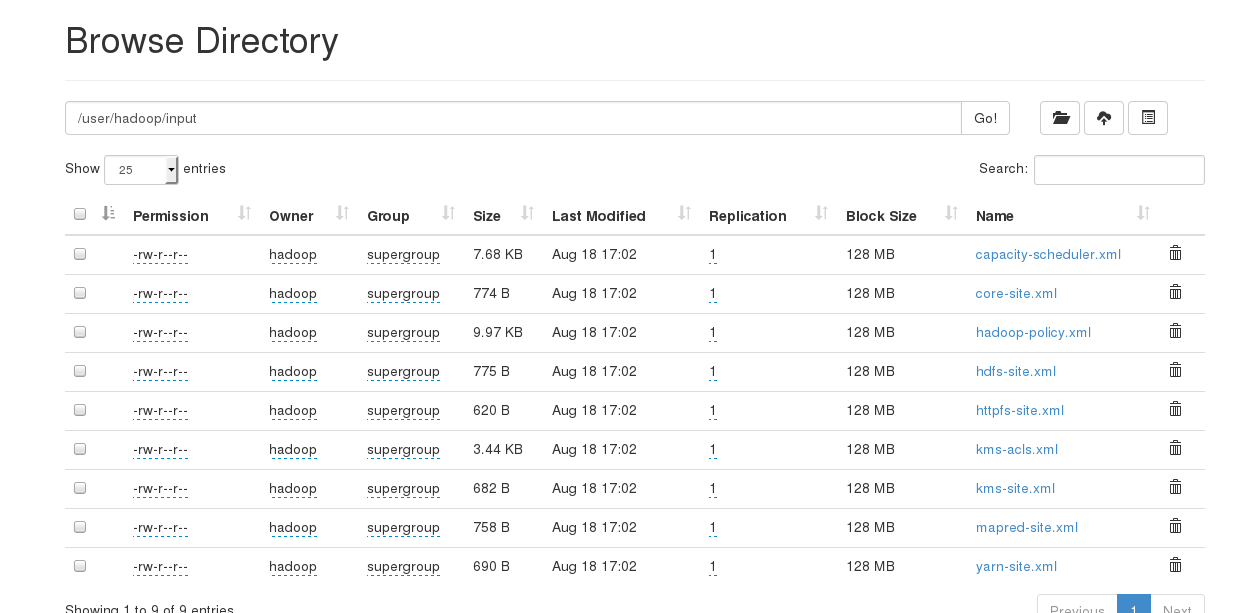Check the httpfs-site.xml row checkbox
This screenshot has height=613, width=1236.
click(80, 410)
